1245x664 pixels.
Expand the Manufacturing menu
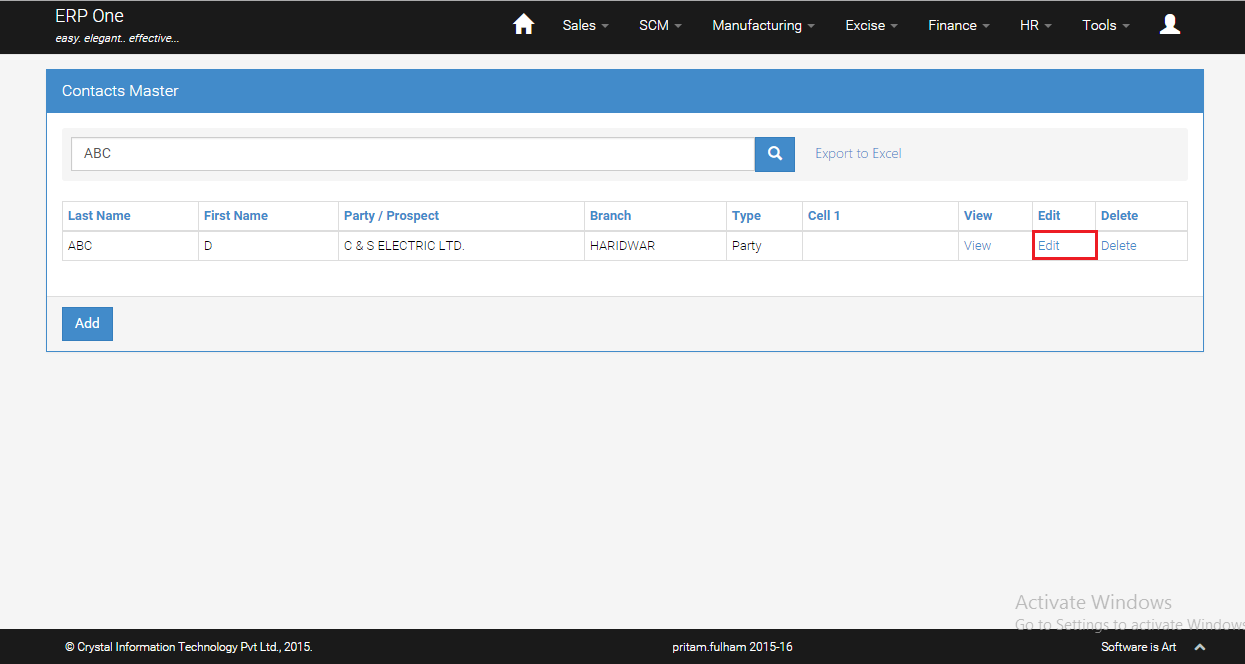763,26
